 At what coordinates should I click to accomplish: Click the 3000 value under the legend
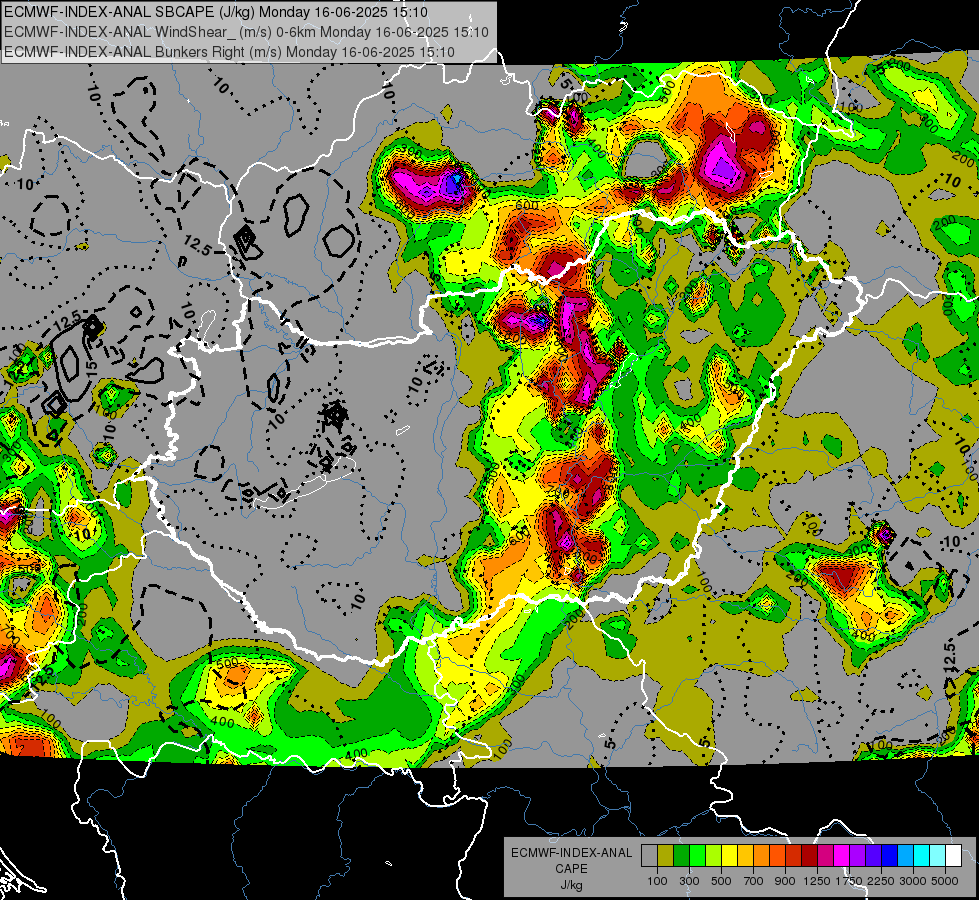pyautogui.click(x=913, y=881)
